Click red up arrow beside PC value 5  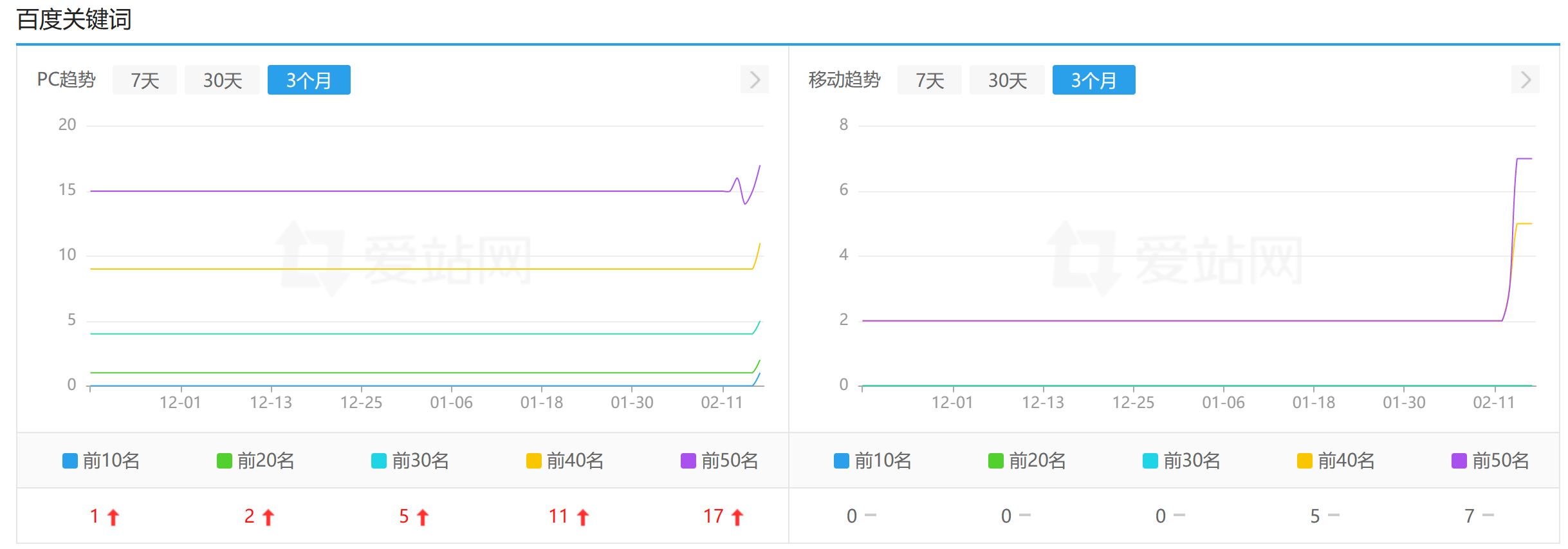coord(423,517)
